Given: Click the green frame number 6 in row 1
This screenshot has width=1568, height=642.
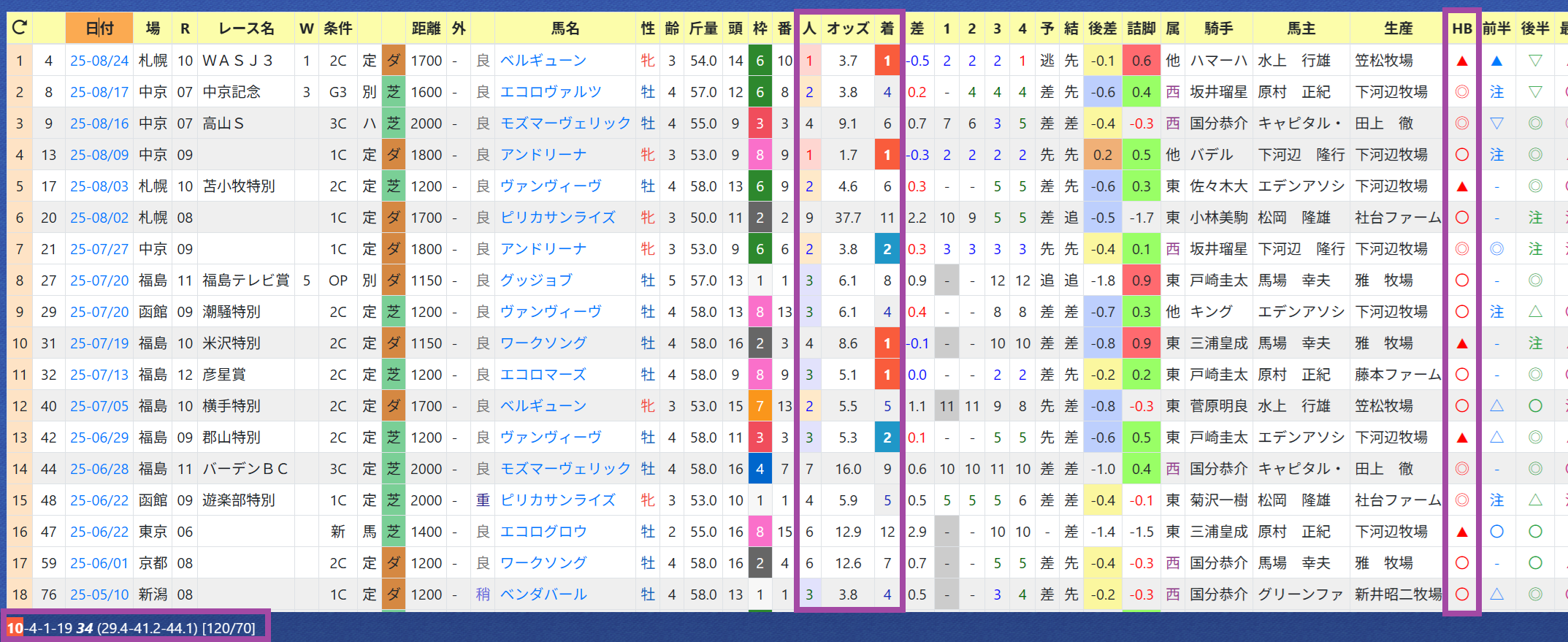Looking at the screenshot, I should click(760, 61).
